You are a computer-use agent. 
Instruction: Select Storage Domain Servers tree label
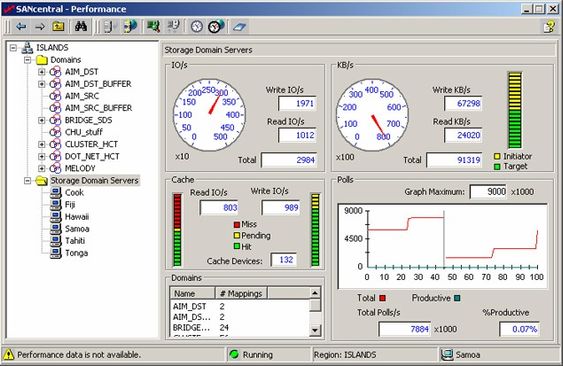[x=94, y=180]
